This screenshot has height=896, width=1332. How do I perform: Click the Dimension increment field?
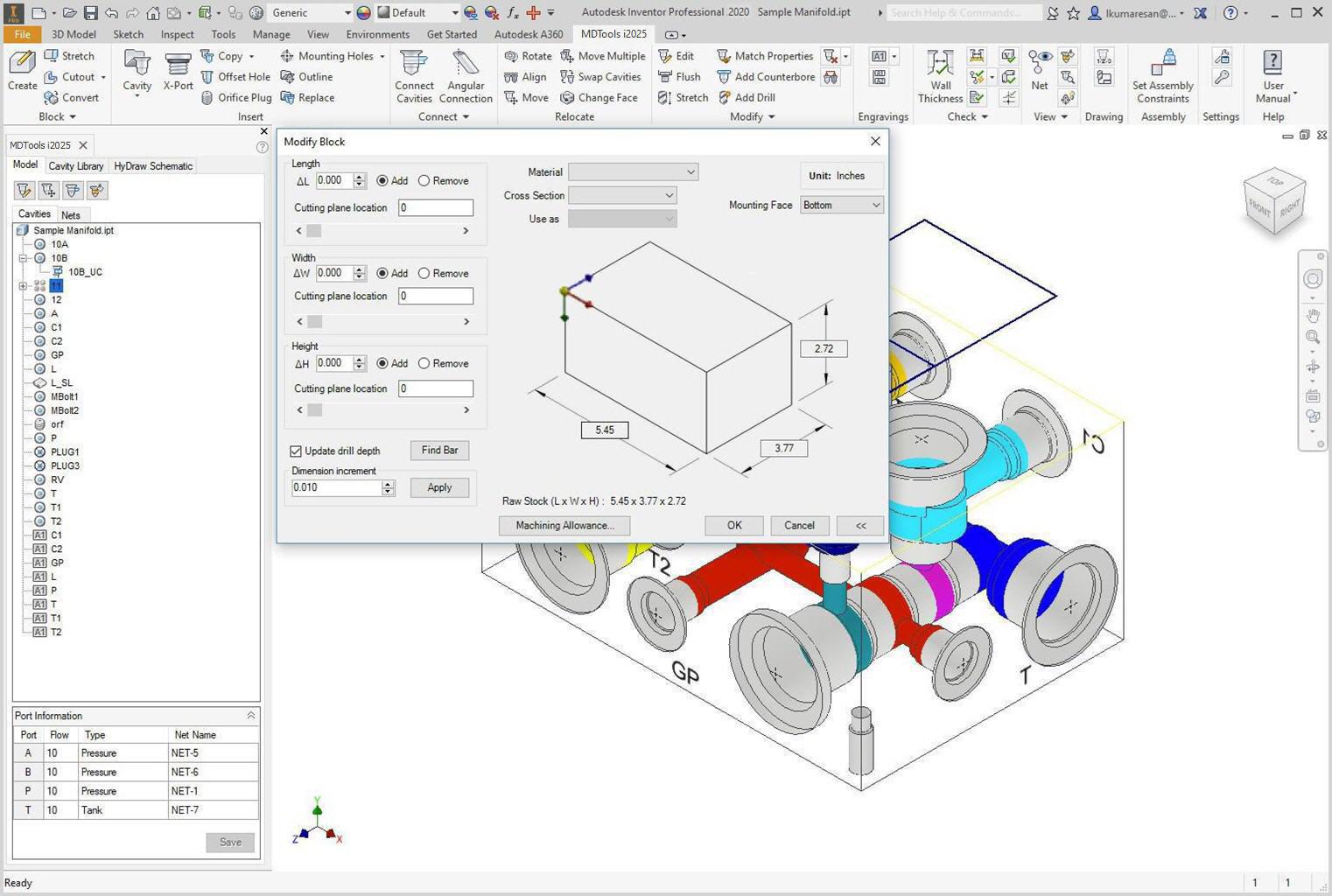pos(337,488)
